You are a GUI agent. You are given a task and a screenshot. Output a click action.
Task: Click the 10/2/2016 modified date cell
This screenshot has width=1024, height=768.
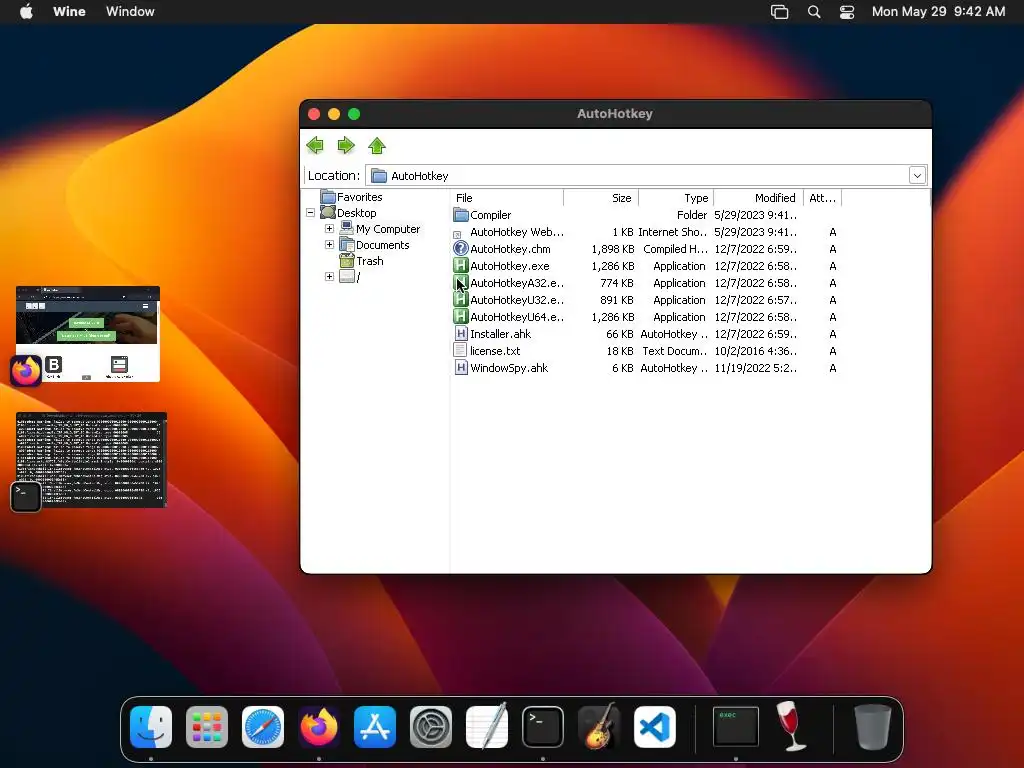(756, 351)
